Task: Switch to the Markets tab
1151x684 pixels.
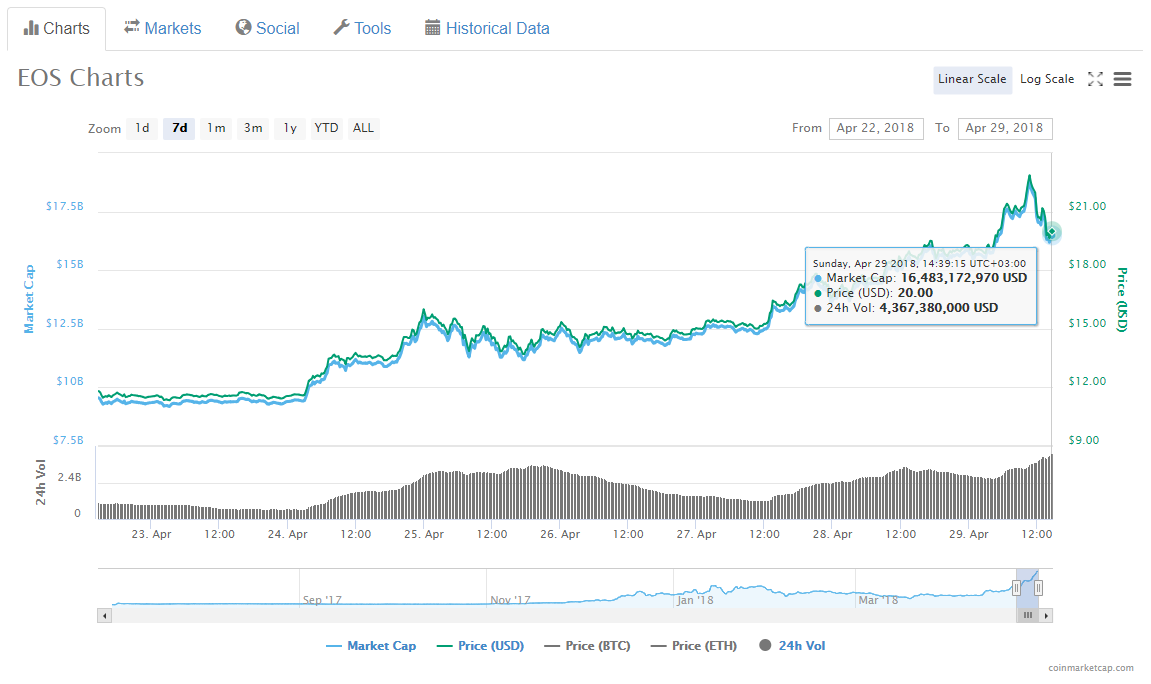Action: pyautogui.click(x=162, y=28)
